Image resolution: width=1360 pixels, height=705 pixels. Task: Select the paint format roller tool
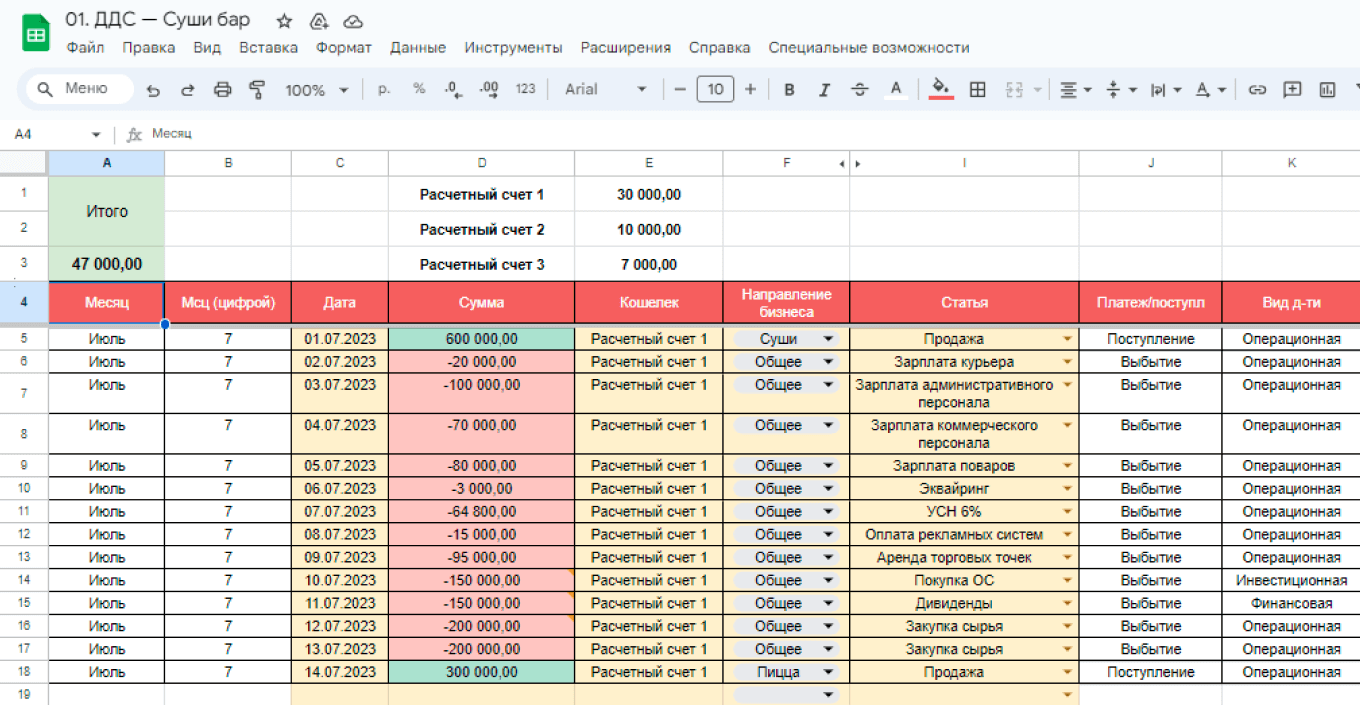click(x=257, y=90)
